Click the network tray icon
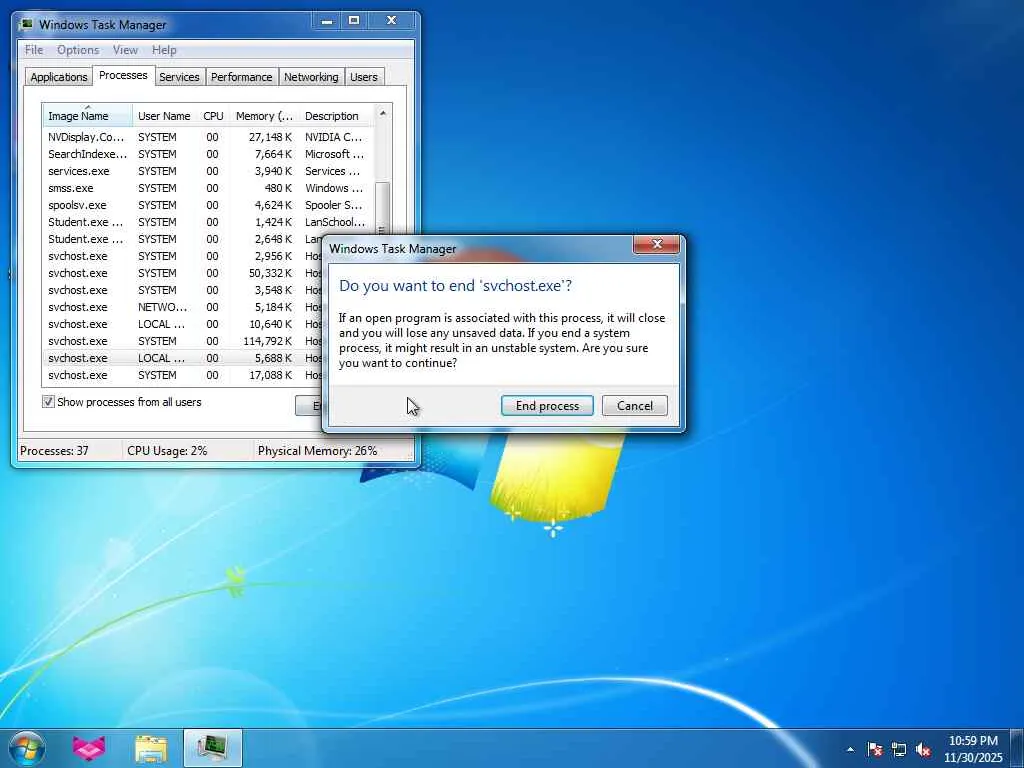Image resolution: width=1024 pixels, height=768 pixels. (x=899, y=749)
